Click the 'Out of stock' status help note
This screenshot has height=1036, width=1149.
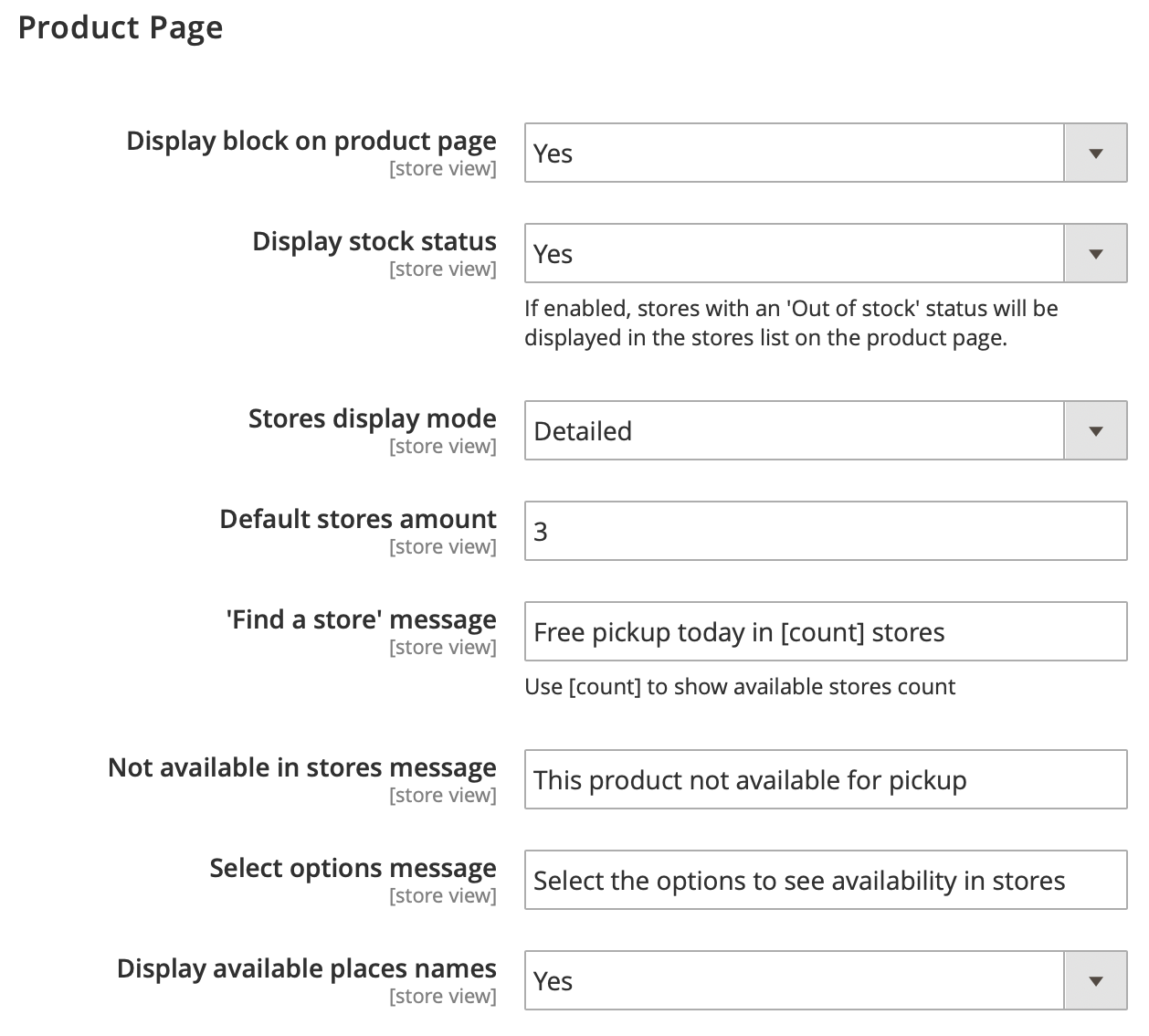pyautogui.click(x=791, y=322)
